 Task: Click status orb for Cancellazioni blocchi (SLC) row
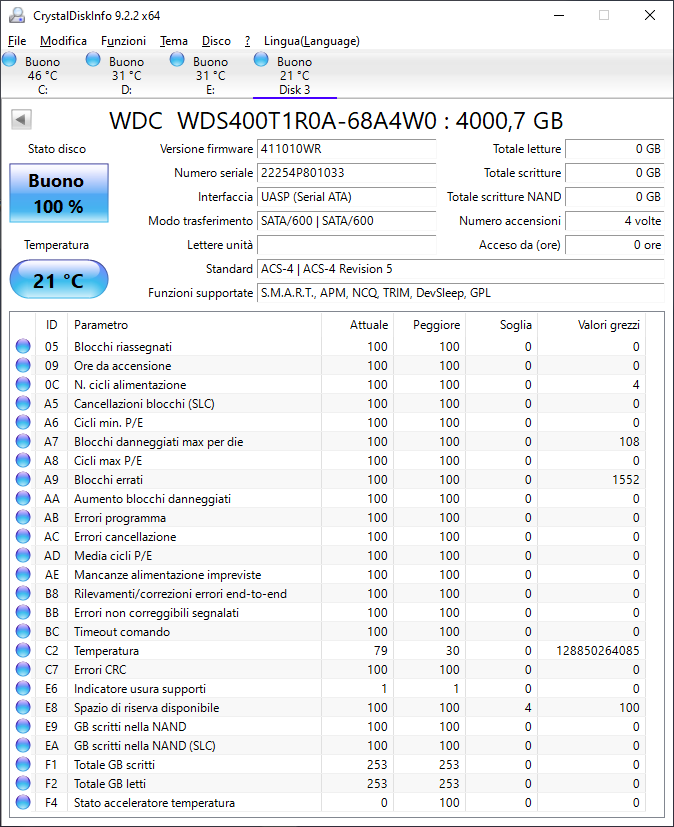pyautogui.click(x=23, y=403)
